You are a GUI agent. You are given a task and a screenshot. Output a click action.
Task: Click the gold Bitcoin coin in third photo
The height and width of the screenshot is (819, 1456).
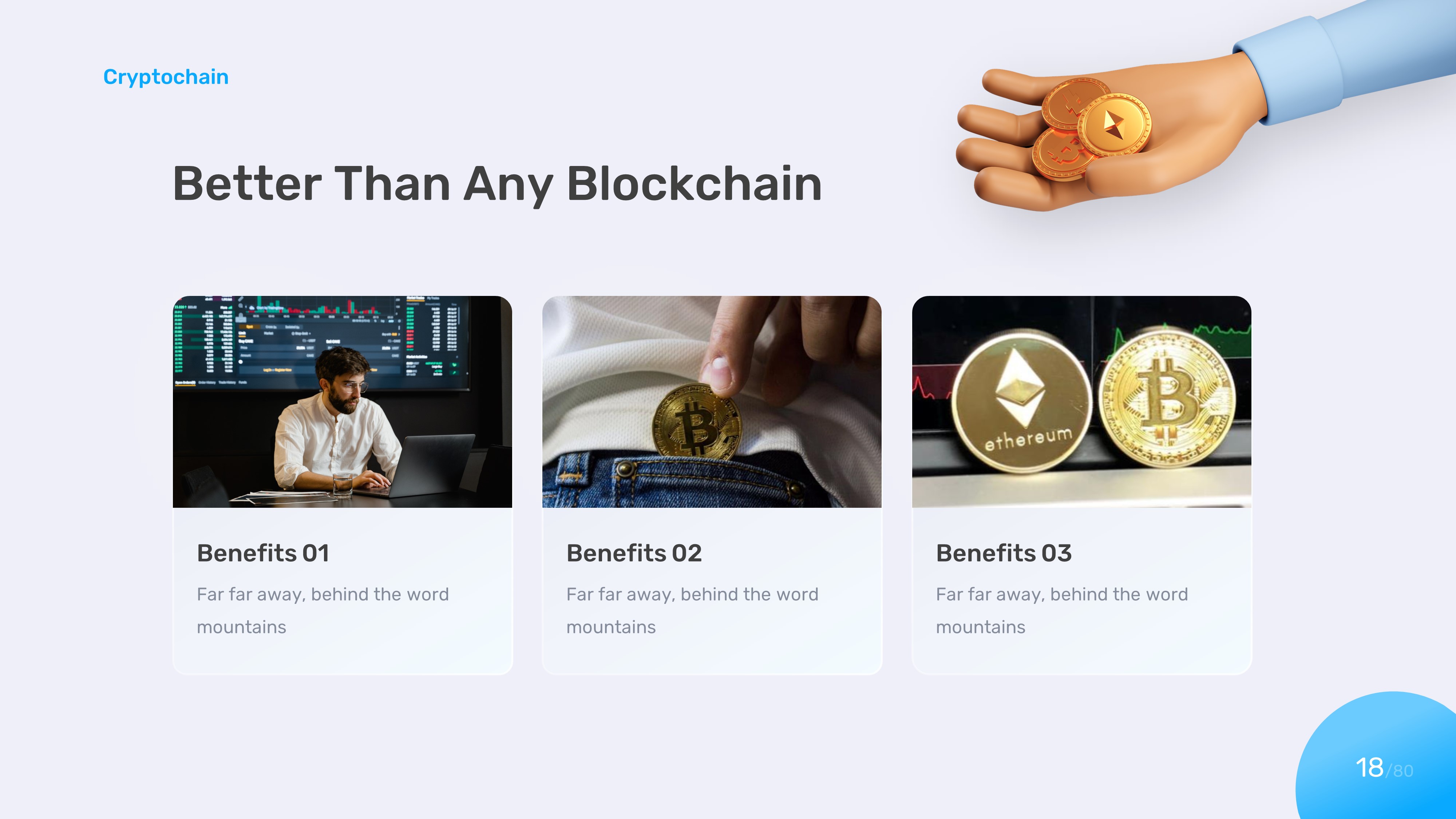[1167, 399]
